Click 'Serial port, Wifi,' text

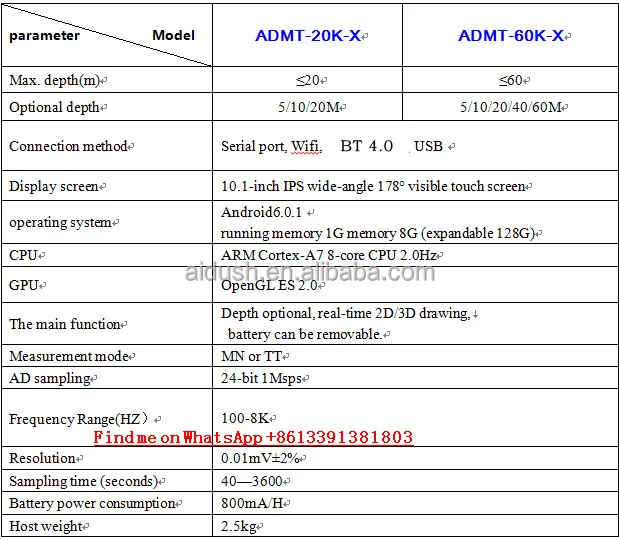[x=272, y=146]
